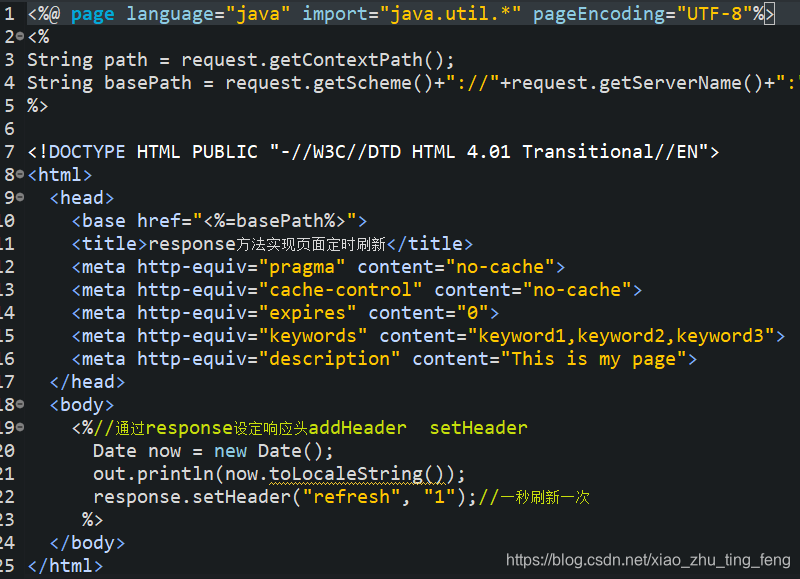Image resolution: width=800 pixels, height=579 pixels.
Task: Click the Date now = new Date() statement
Action: [213, 451]
